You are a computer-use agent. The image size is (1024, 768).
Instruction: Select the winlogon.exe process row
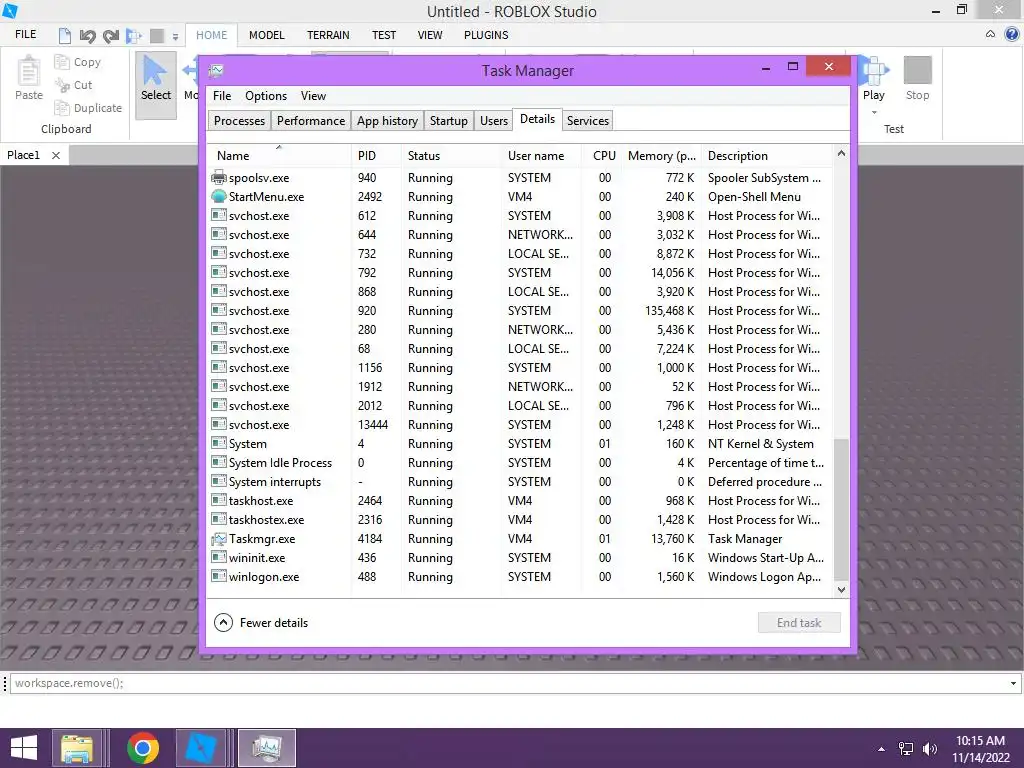click(x=520, y=577)
